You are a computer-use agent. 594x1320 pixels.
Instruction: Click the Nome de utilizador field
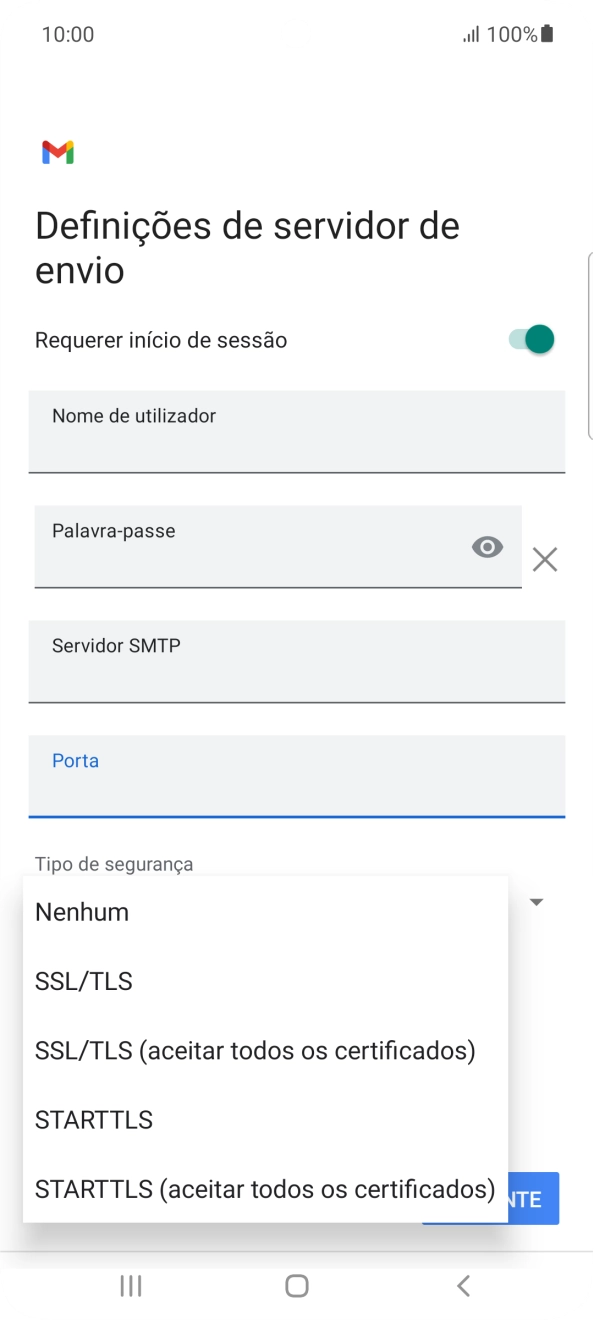tap(297, 431)
